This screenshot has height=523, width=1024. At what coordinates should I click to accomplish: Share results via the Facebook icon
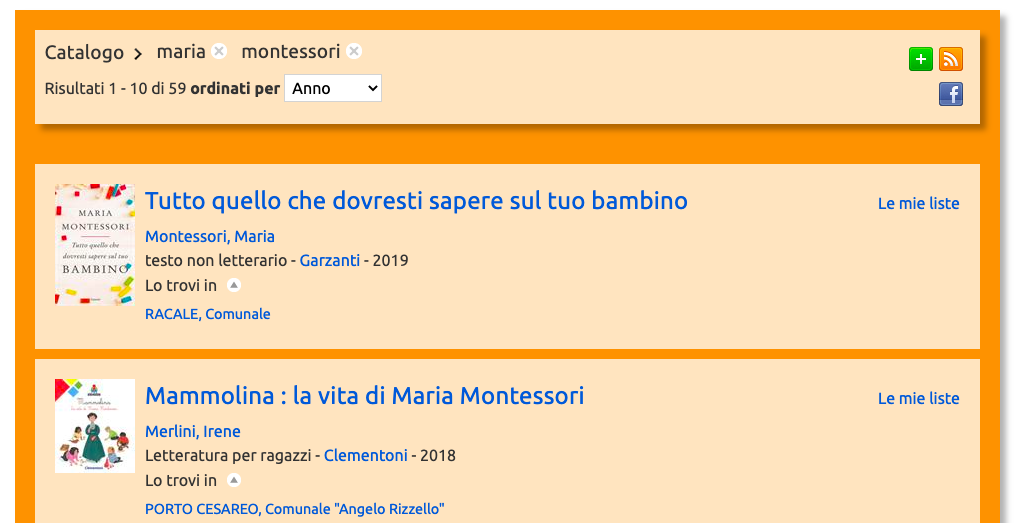(951, 94)
